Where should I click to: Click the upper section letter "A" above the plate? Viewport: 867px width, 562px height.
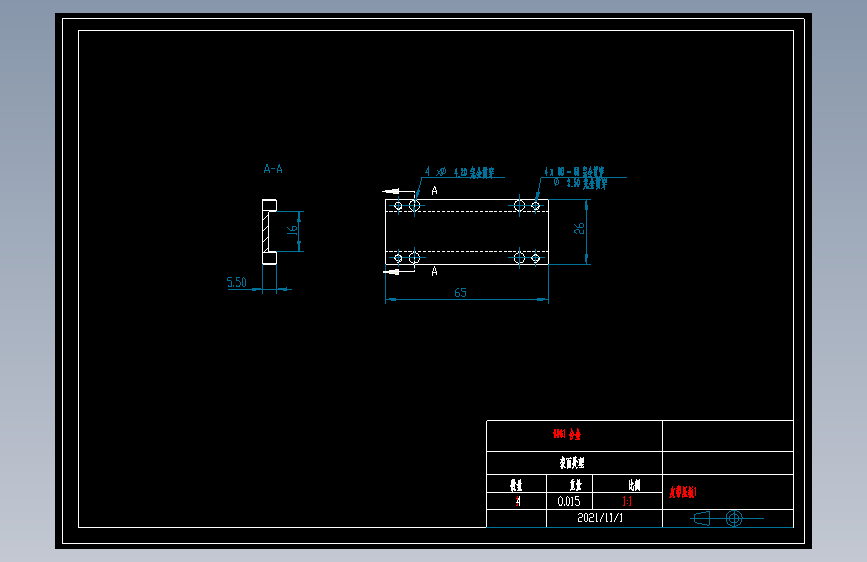point(435,191)
